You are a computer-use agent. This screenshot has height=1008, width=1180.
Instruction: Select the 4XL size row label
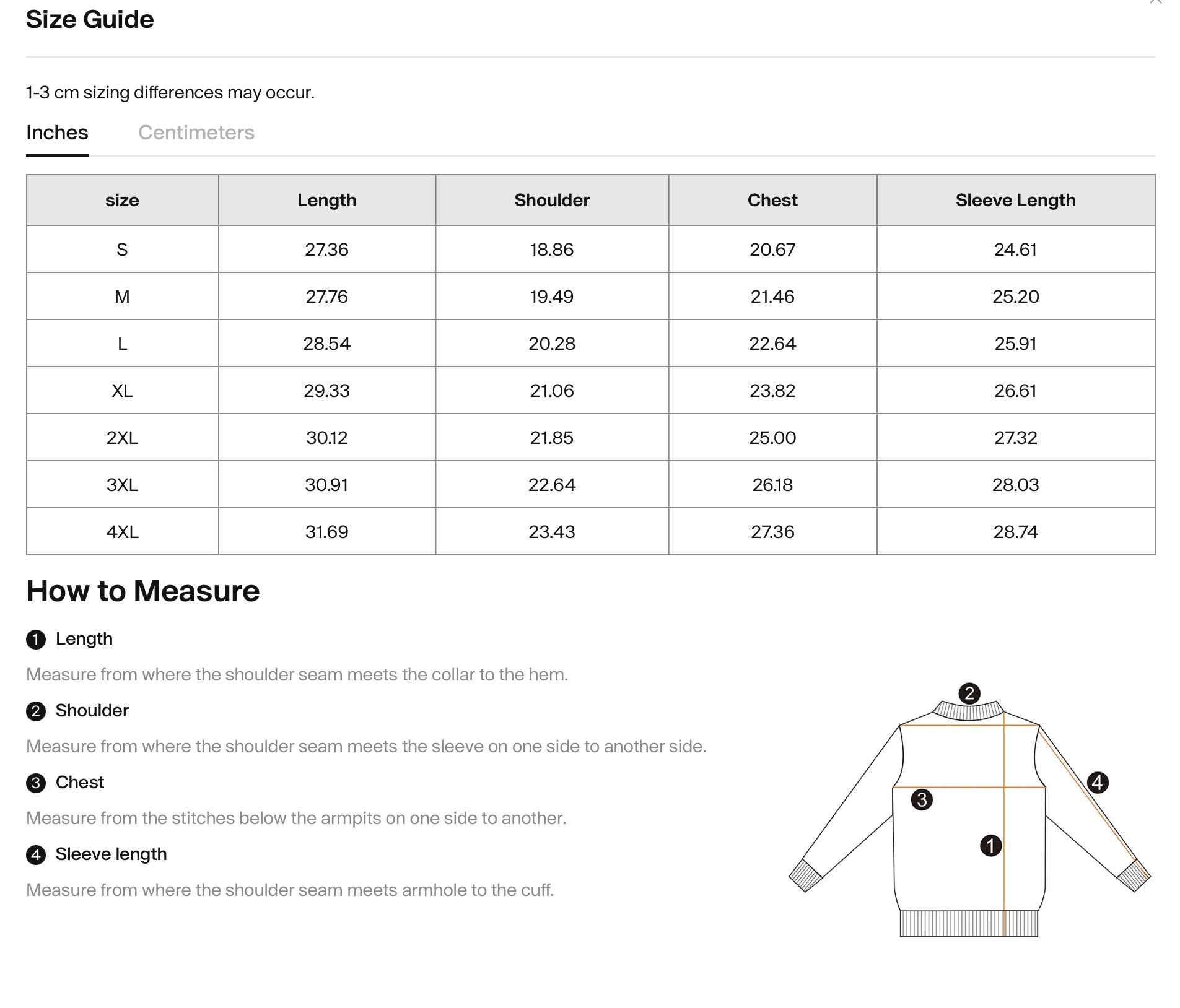pyautogui.click(x=122, y=532)
